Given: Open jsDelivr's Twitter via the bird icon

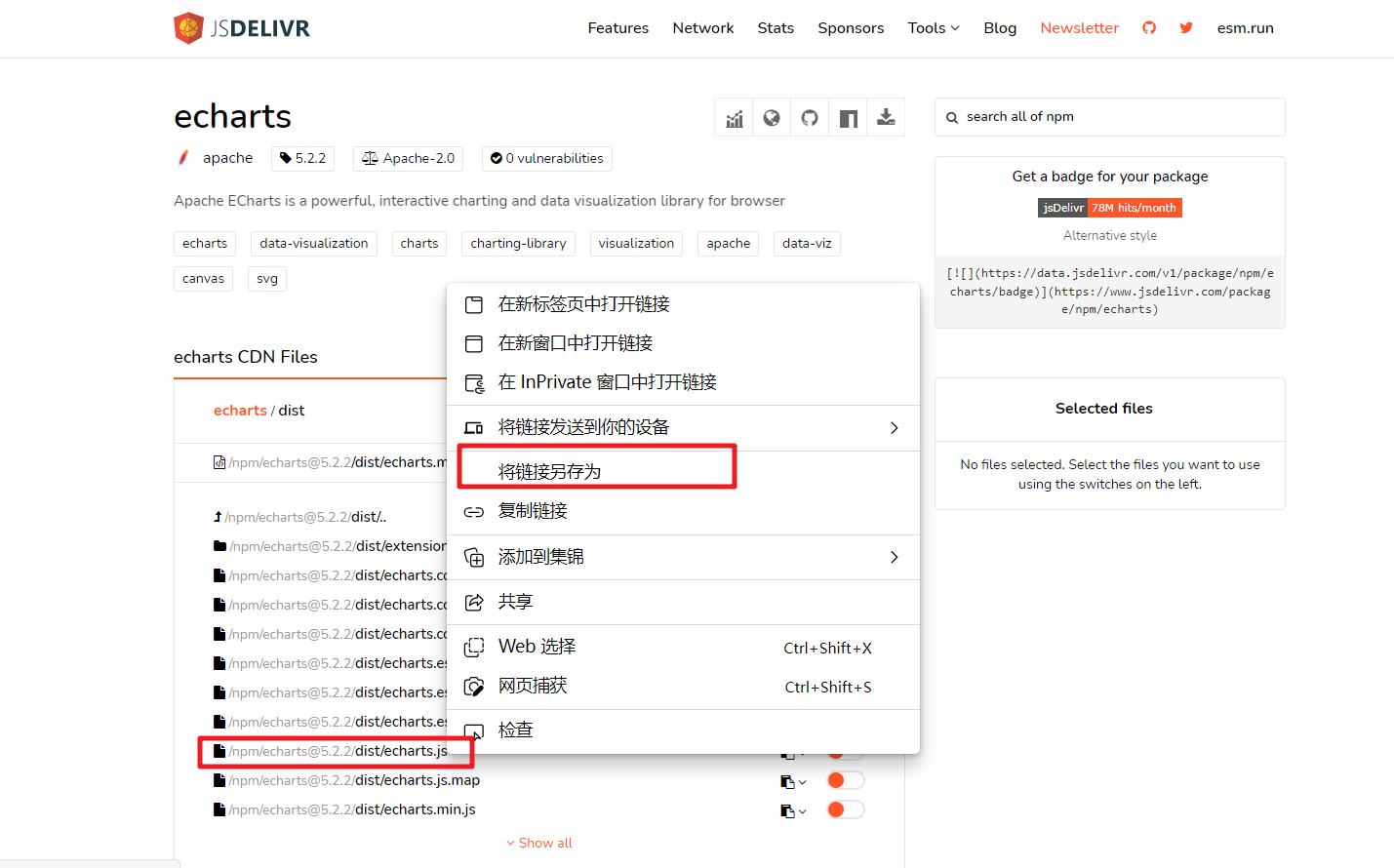Looking at the screenshot, I should coord(1185,28).
